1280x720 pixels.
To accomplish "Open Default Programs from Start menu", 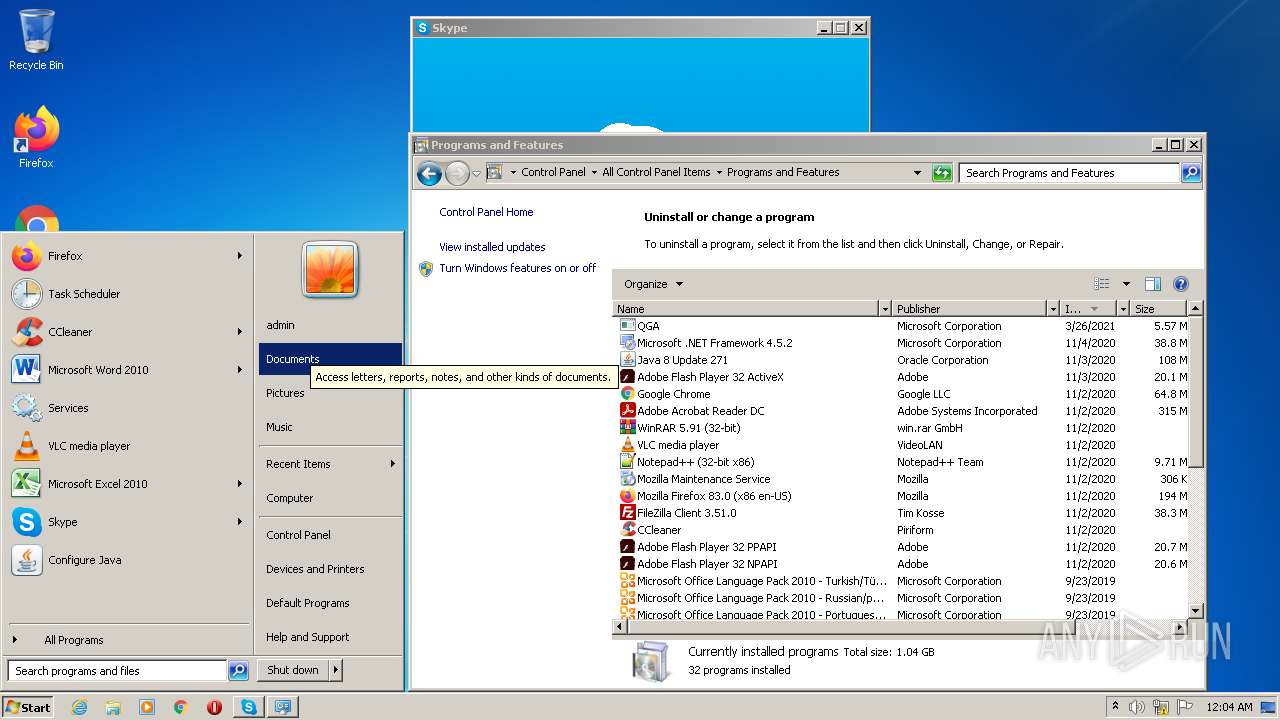I will pyautogui.click(x=330, y=603).
